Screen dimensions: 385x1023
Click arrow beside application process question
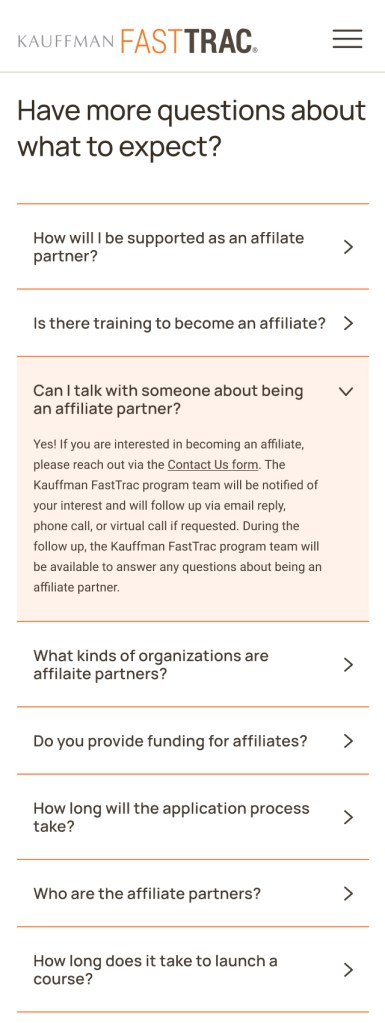pyautogui.click(x=348, y=817)
